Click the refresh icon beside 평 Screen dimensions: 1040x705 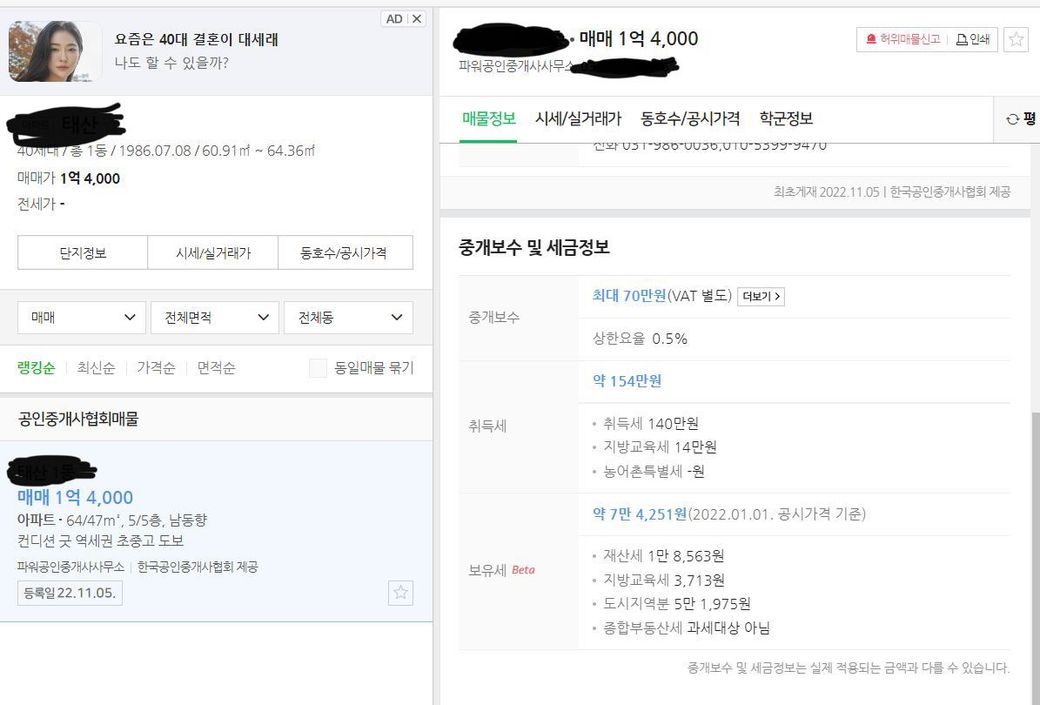pos(1012,119)
